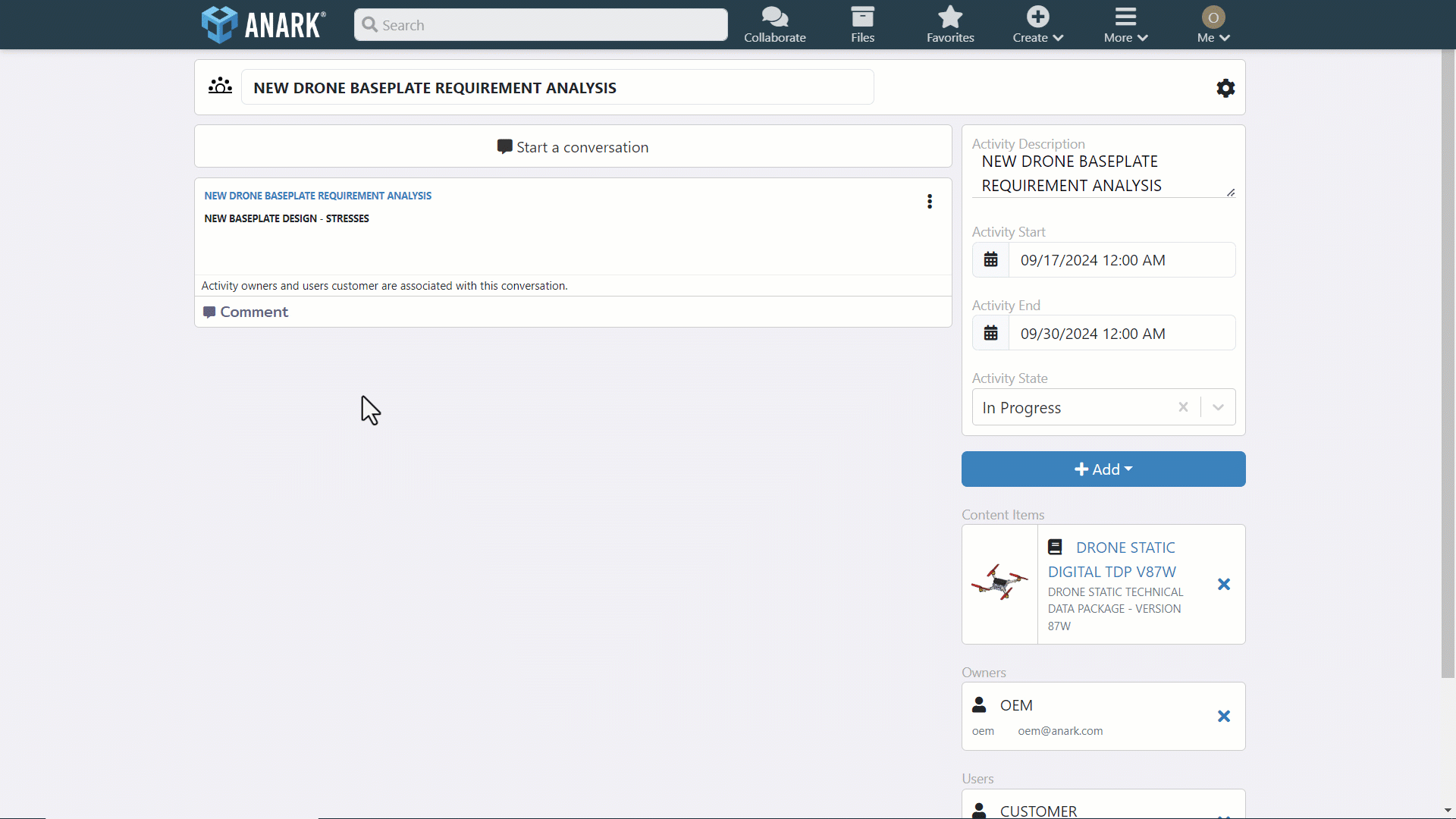The height and width of the screenshot is (819, 1456).
Task: Edit the Activity Start date field
Action: [1122, 260]
